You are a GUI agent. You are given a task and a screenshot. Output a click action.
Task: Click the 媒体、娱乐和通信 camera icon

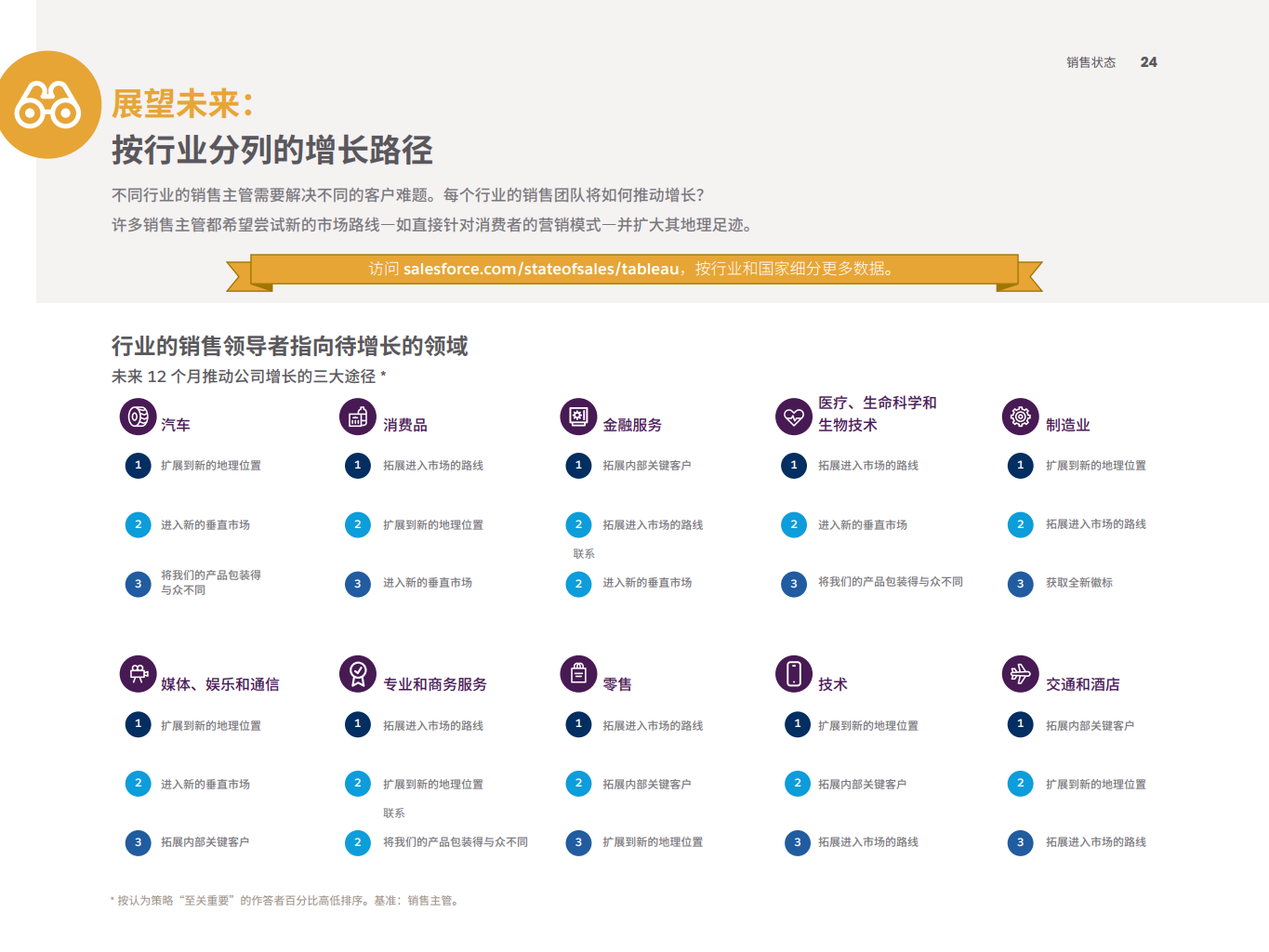pos(138,674)
